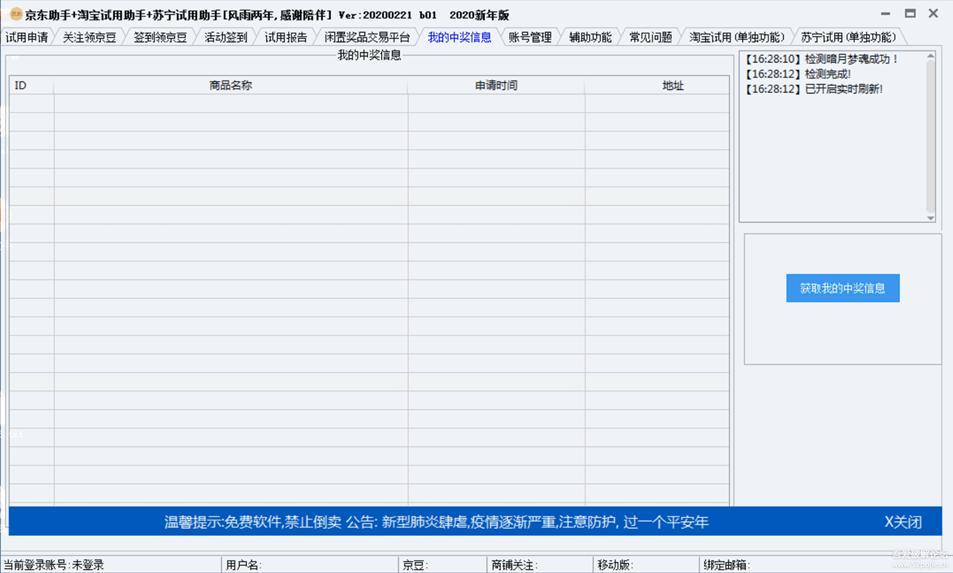View the 常见问题 tab
Image resolution: width=953 pixels, height=573 pixels.
[x=650, y=37]
